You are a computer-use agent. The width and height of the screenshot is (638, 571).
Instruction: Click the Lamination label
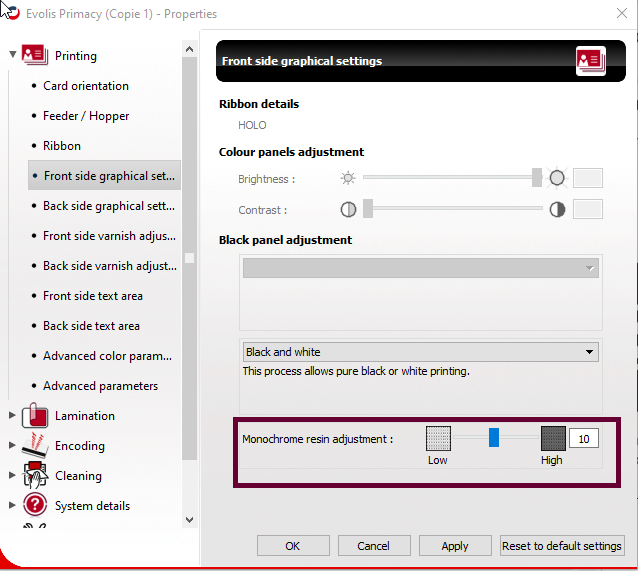coord(85,416)
